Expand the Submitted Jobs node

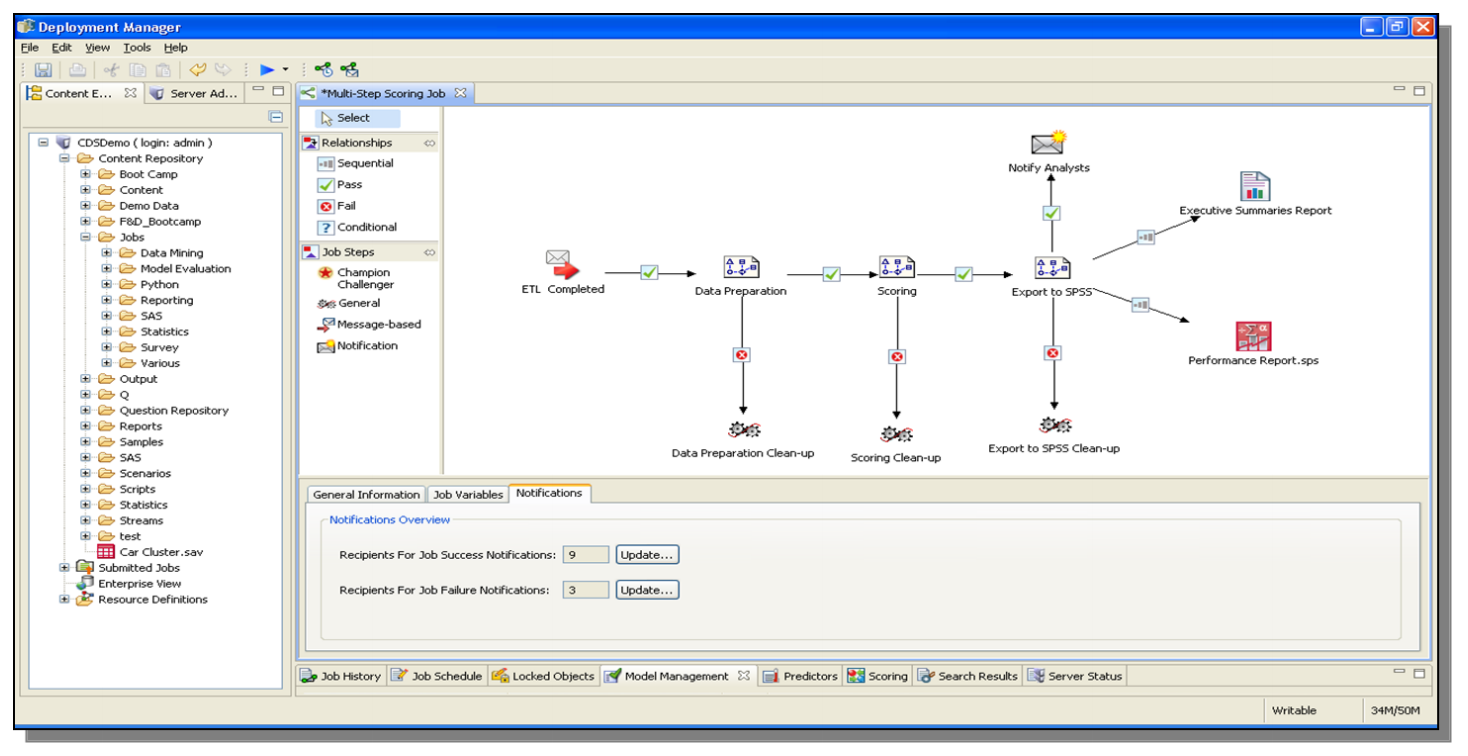65,568
